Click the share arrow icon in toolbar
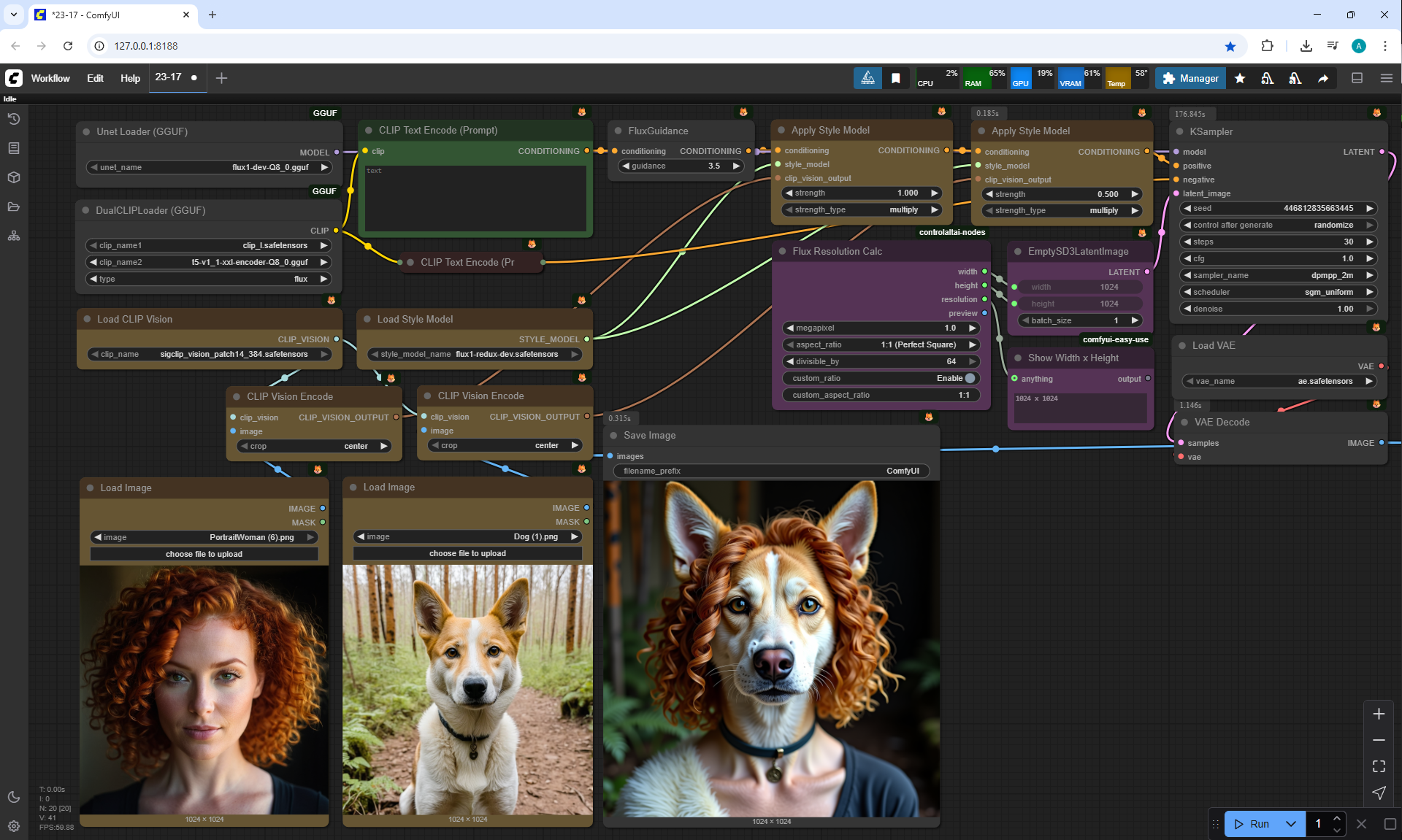Screen dimensions: 1402x840 pos(1323,78)
